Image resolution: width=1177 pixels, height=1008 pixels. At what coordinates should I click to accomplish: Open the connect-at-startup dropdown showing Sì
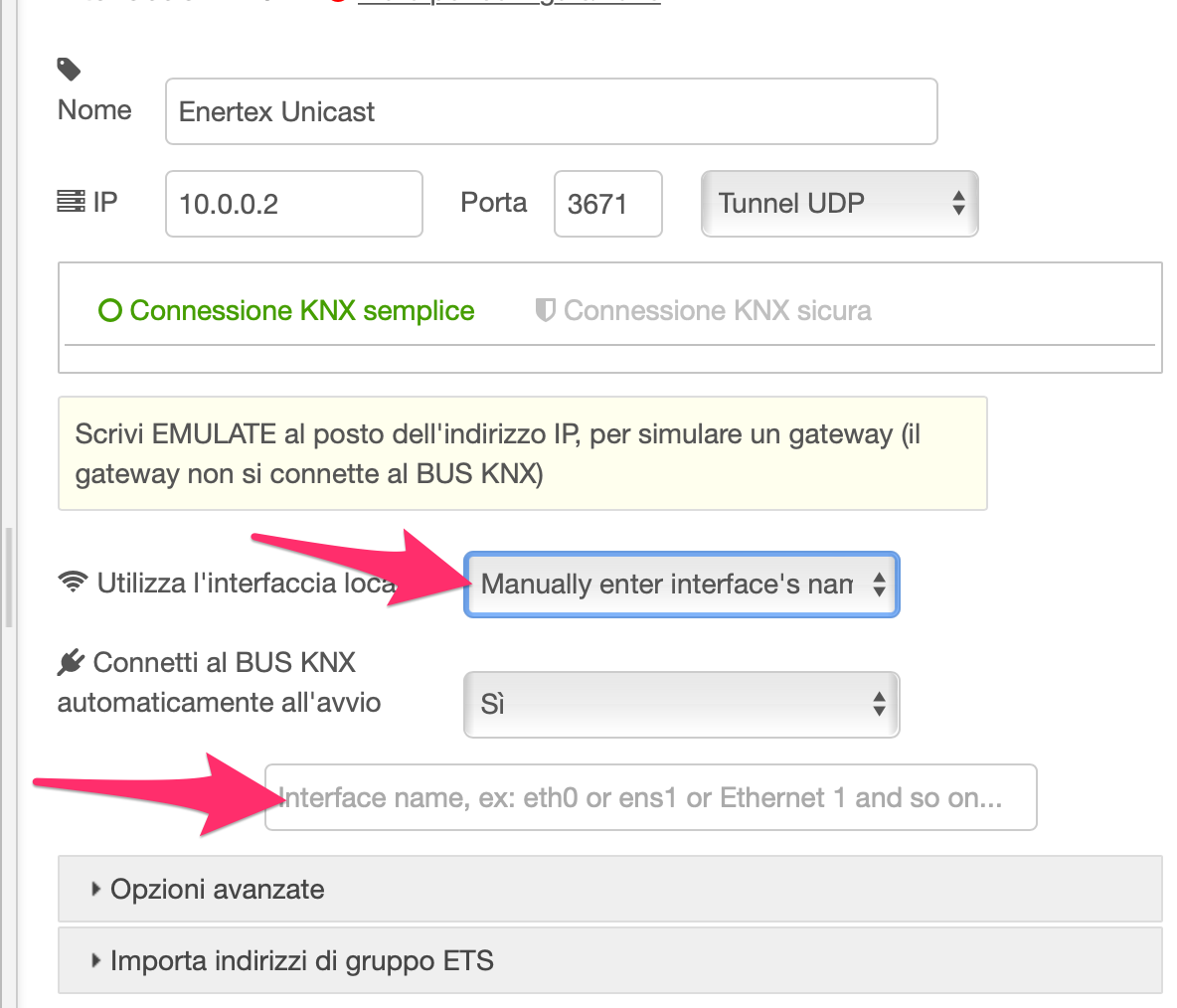click(x=681, y=704)
